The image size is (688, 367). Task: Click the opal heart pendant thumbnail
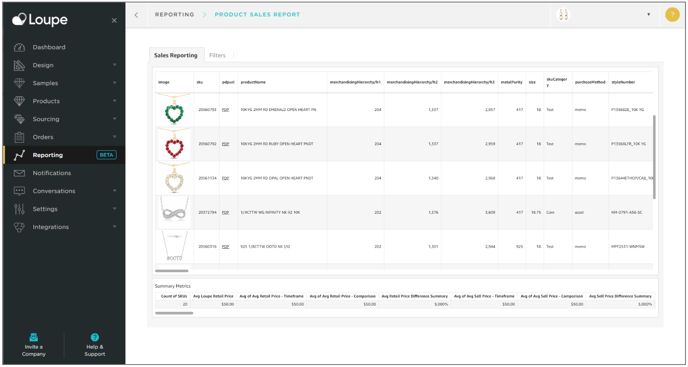pos(174,178)
